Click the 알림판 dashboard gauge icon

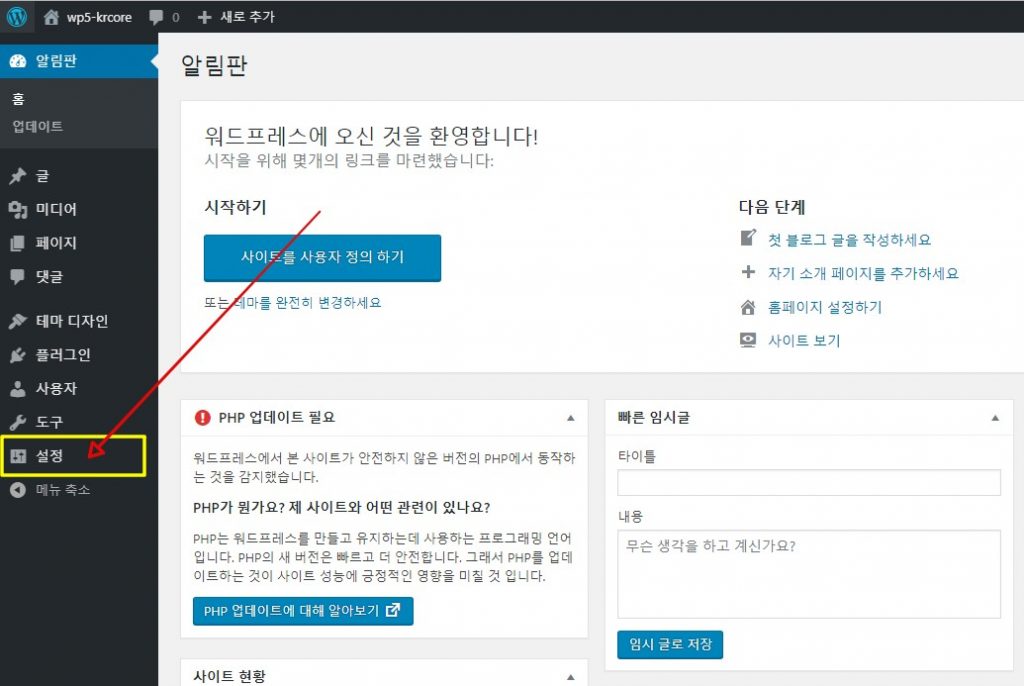coord(18,61)
